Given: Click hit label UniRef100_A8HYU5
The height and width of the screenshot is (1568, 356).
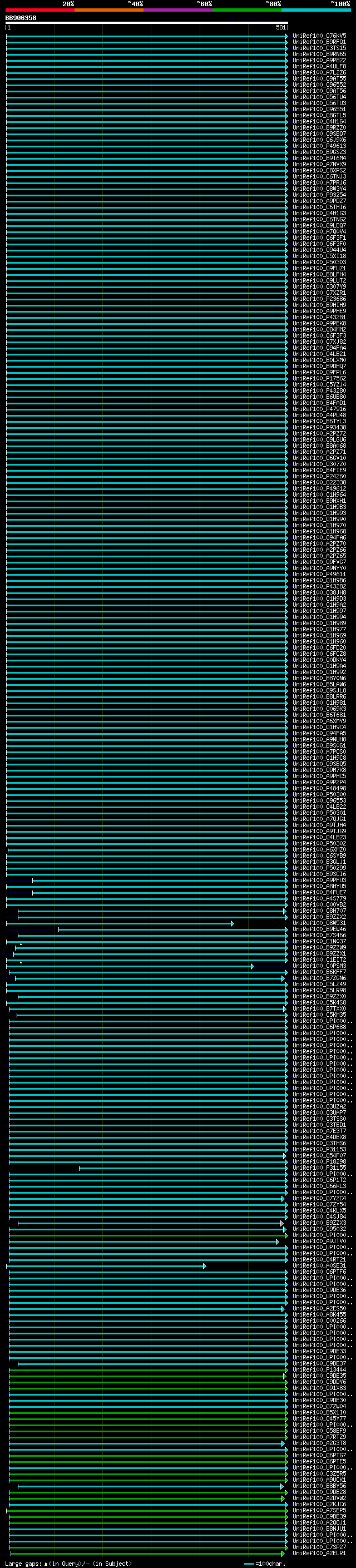Looking at the screenshot, I should pyautogui.click(x=319, y=886).
